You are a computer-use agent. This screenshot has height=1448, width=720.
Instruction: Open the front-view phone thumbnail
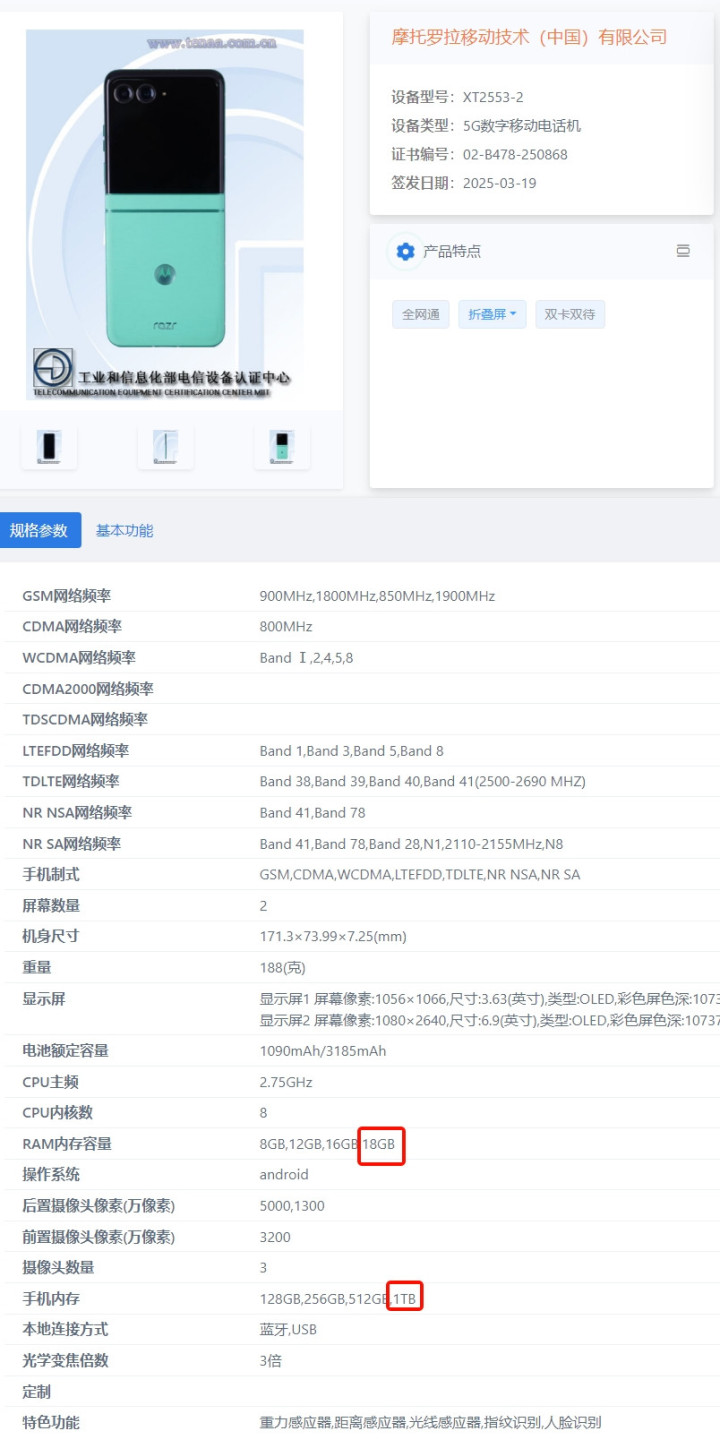[x=49, y=446]
